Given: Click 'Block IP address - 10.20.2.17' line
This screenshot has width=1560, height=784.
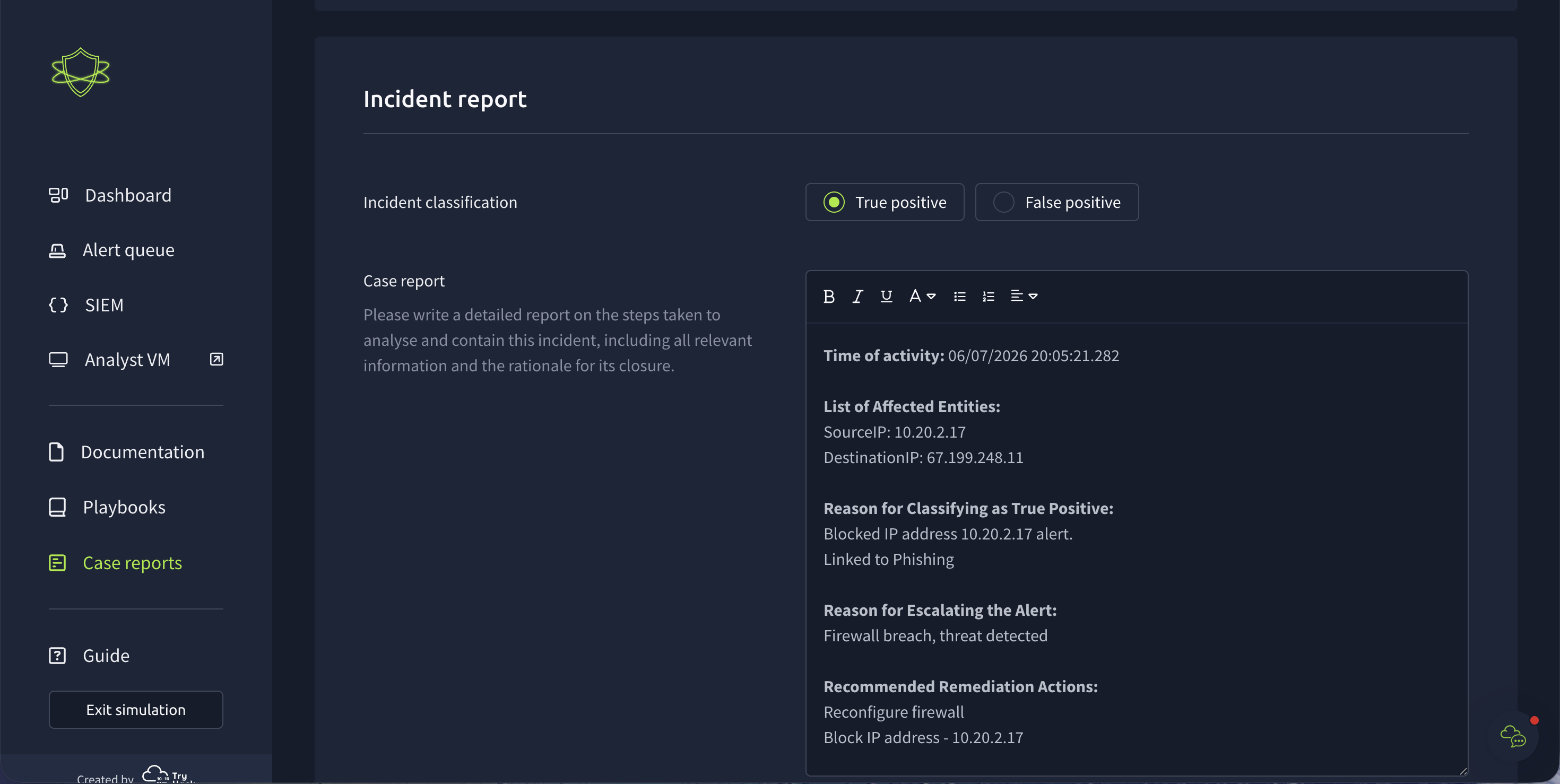Looking at the screenshot, I should pos(923,737).
